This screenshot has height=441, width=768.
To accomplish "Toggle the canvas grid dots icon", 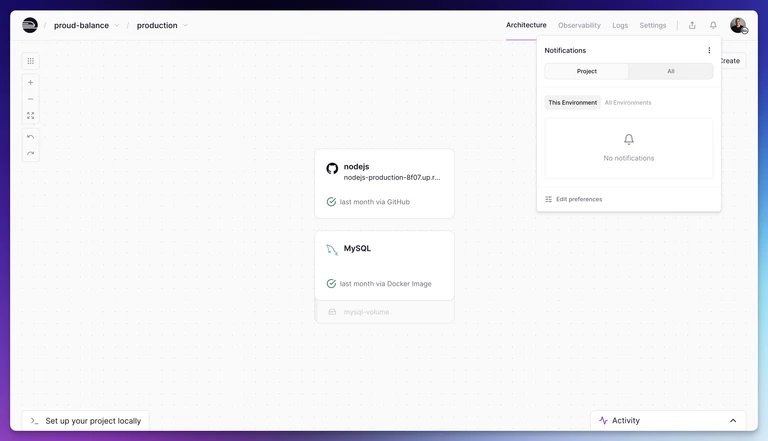I will pyautogui.click(x=30, y=61).
